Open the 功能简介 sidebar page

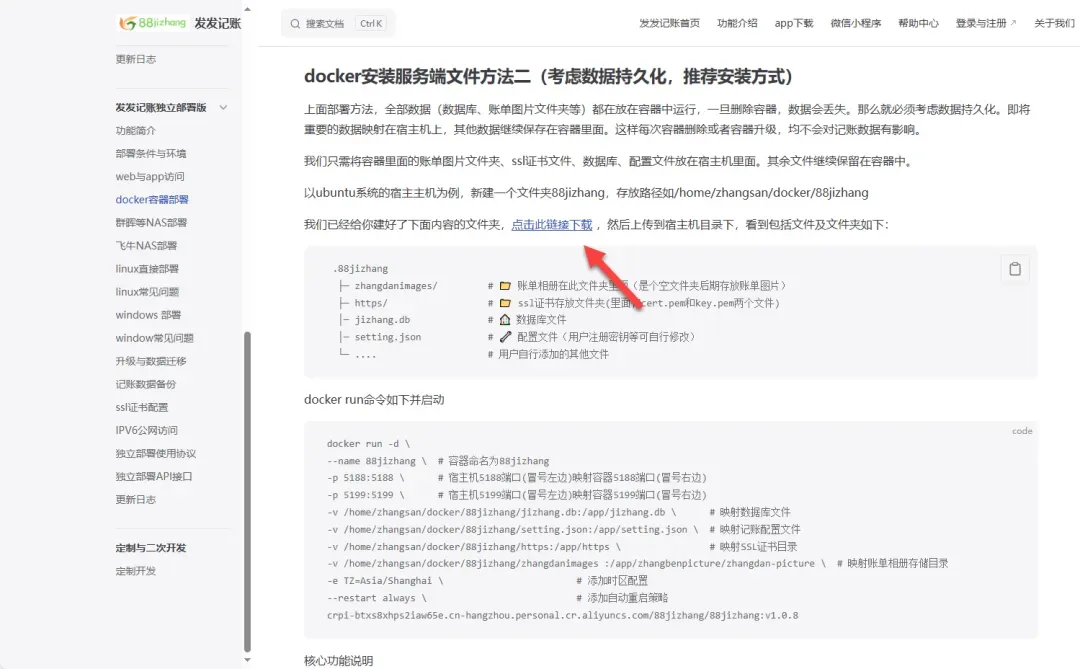coord(136,130)
